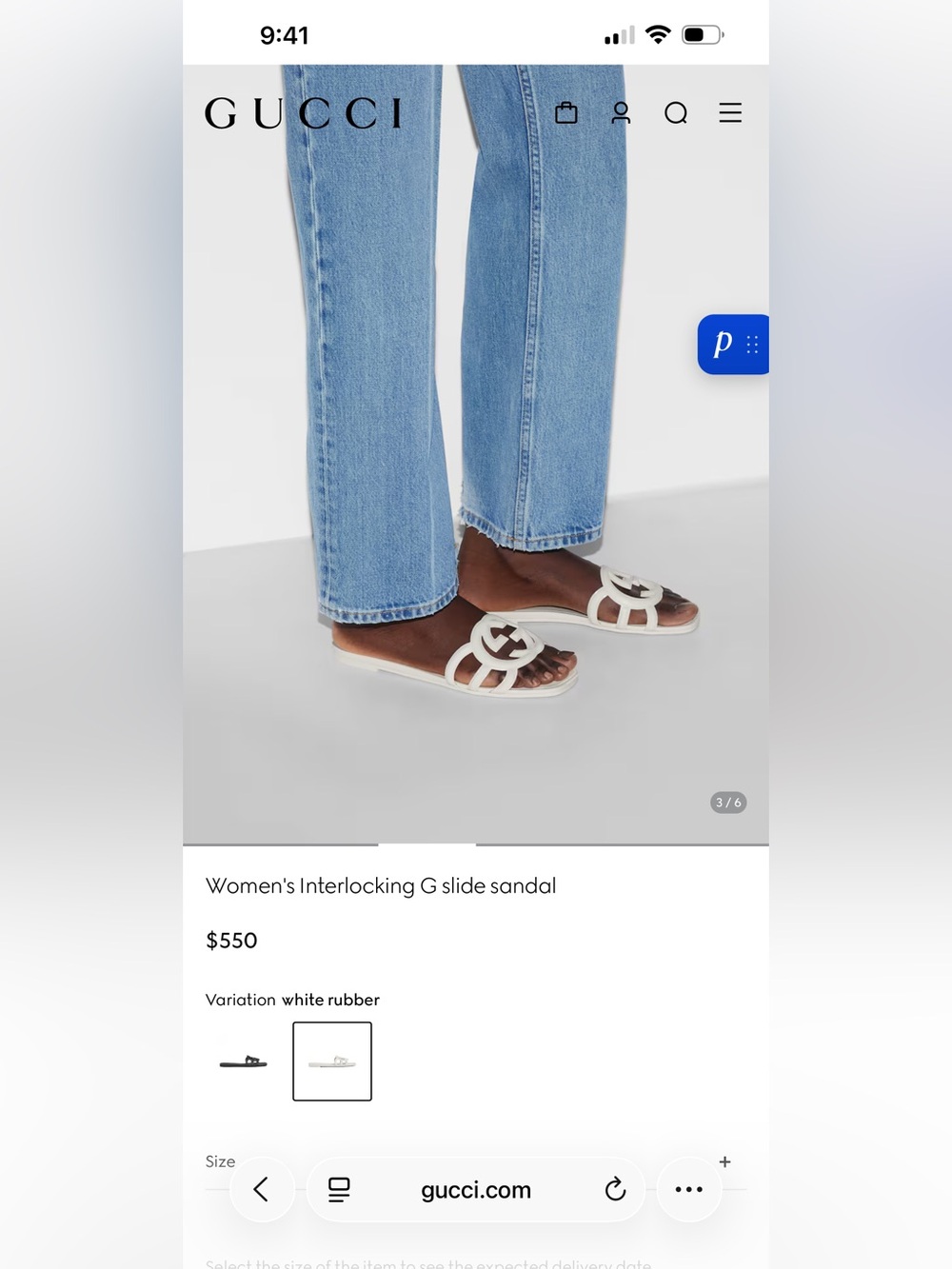
Task: Tap the blue floating P widget
Action: point(733,344)
